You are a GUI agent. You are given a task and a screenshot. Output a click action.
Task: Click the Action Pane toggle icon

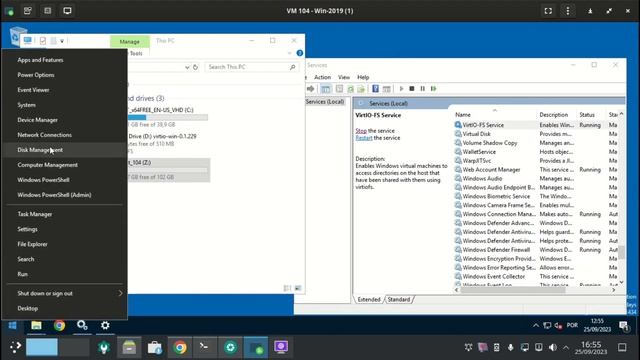point(387,89)
